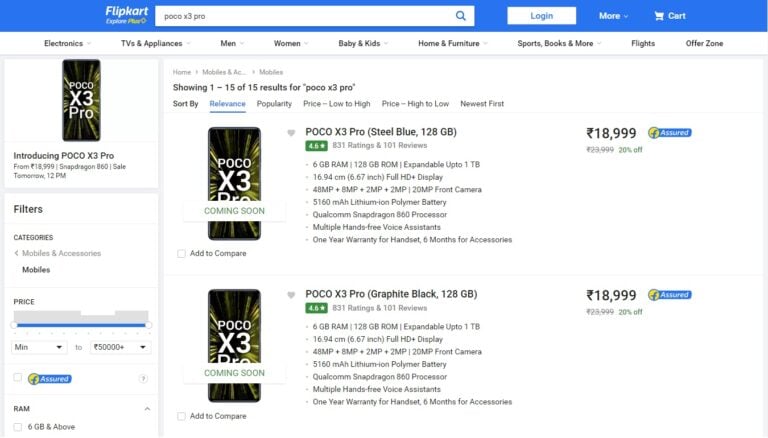The width and height of the screenshot is (768, 438).
Task: Open the Flights menu item
Action: (643, 43)
